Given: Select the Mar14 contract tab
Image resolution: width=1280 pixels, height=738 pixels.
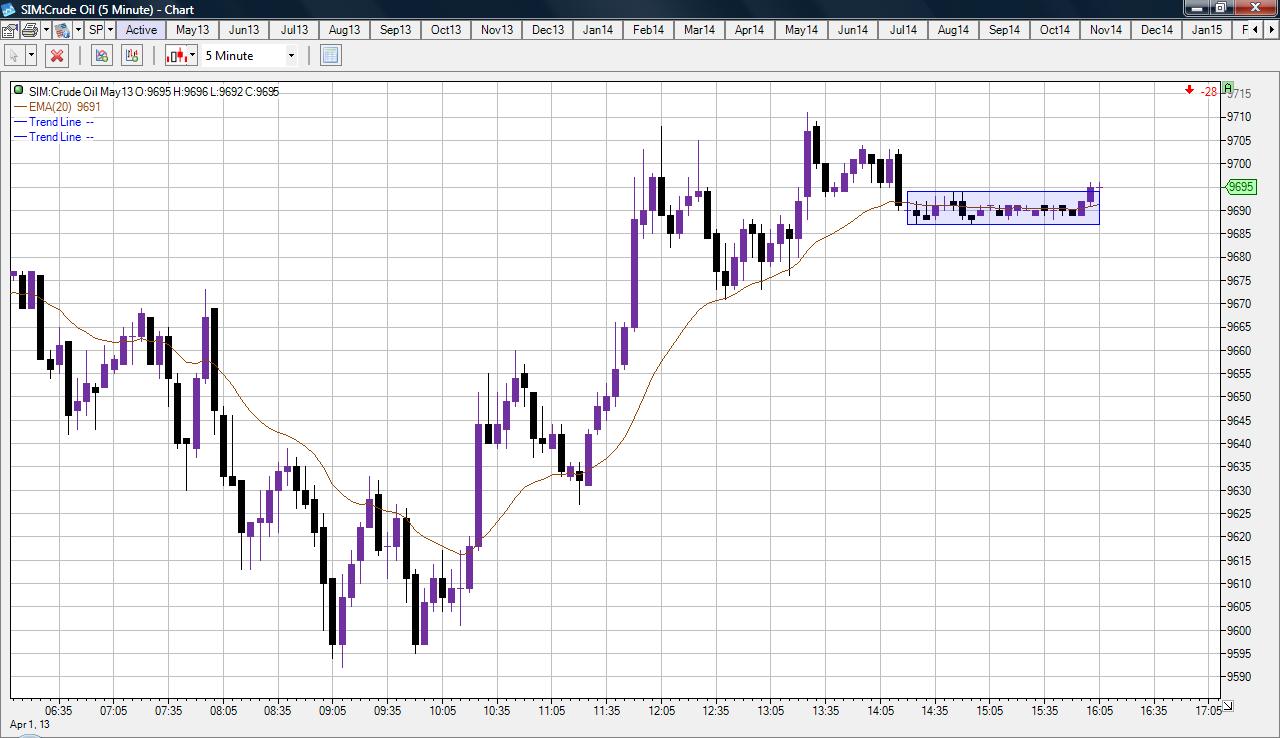Looking at the screenshot, I should [x=700, y=30].
